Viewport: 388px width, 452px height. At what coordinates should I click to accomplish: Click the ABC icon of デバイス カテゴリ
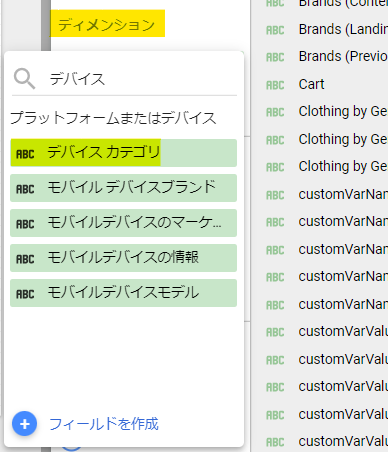click(25, 154)
